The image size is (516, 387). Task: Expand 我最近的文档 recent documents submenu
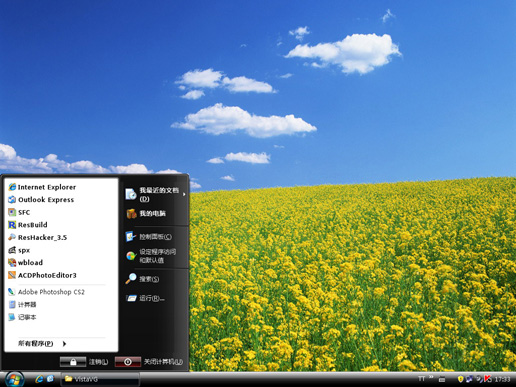[x=156, y=194]
